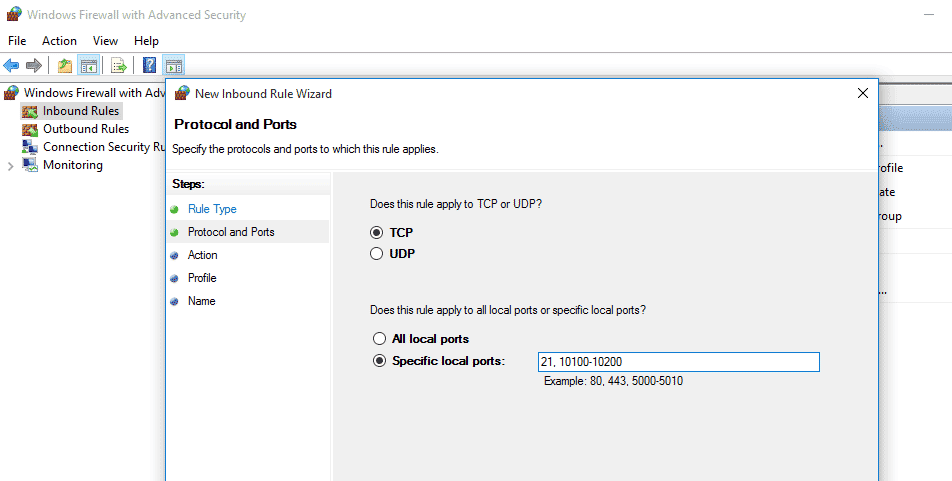Click the blue Back arrow in toolbar

(x=11, y=65)
